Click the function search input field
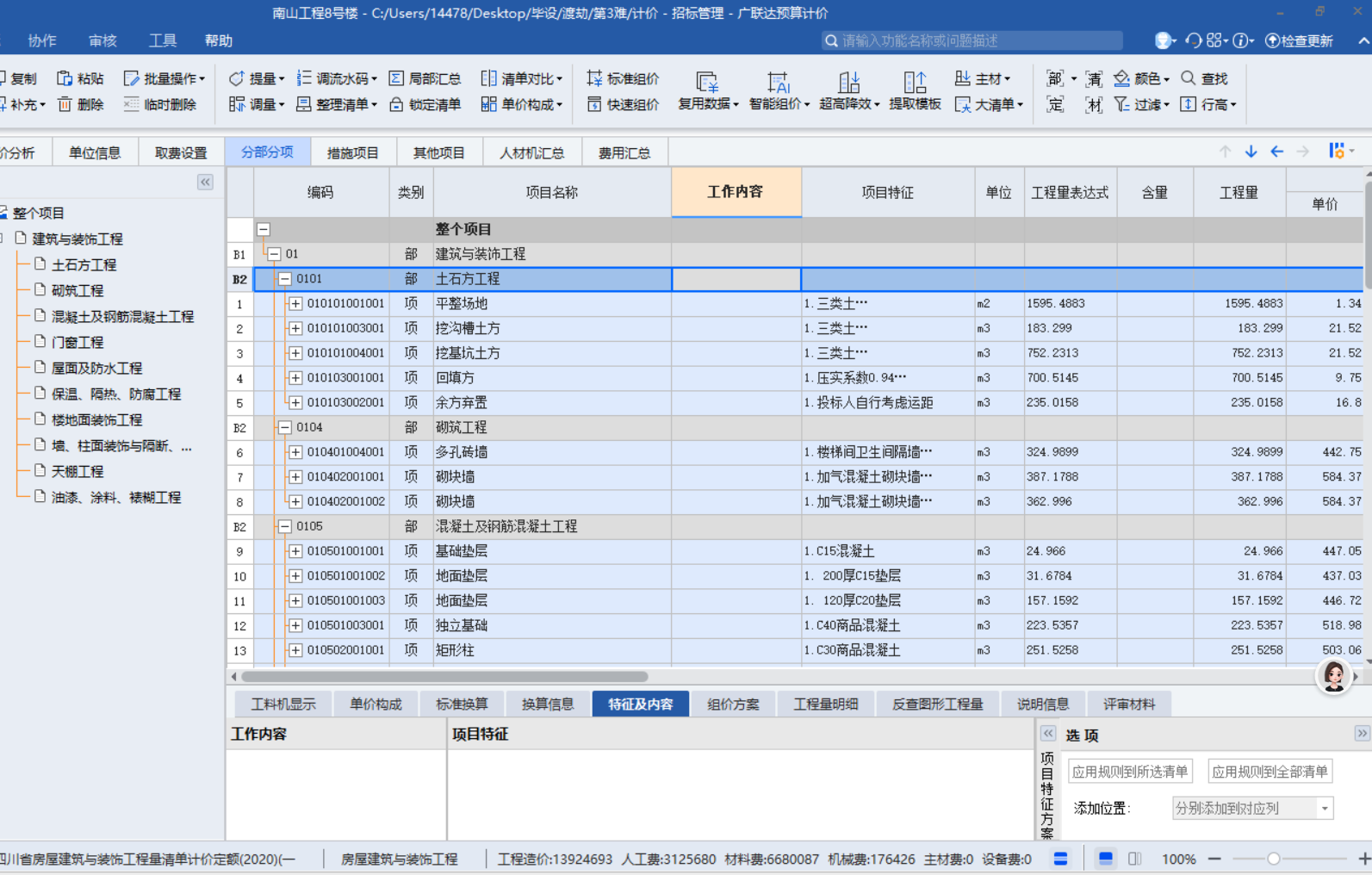This screenshot has width=1372, height=875. coord(972,40)
